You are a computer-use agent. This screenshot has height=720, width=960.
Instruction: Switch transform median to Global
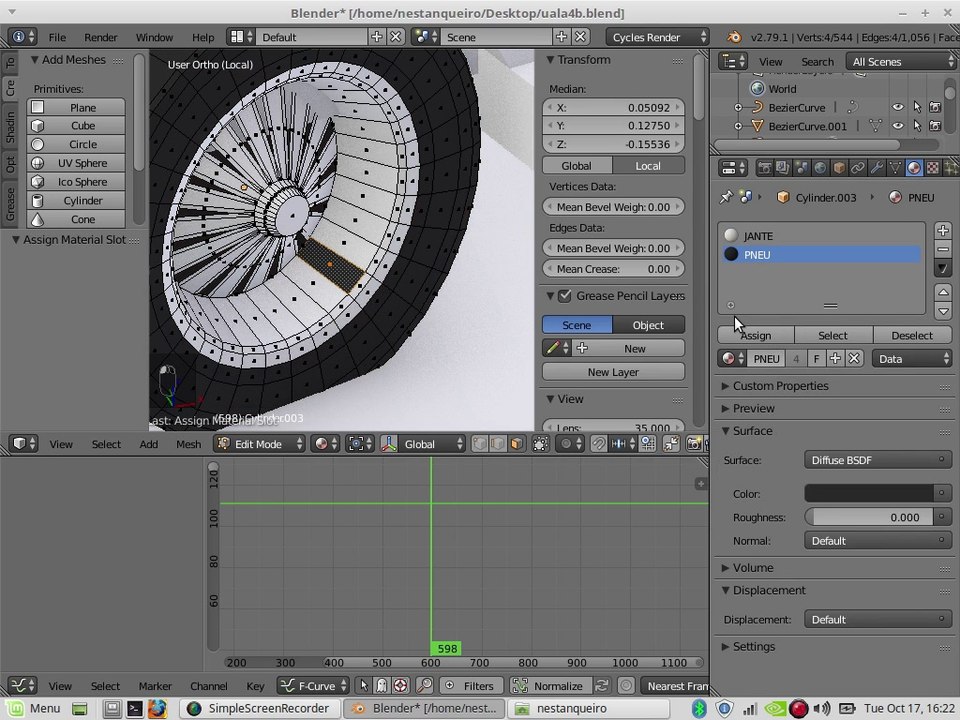[577, 166]
